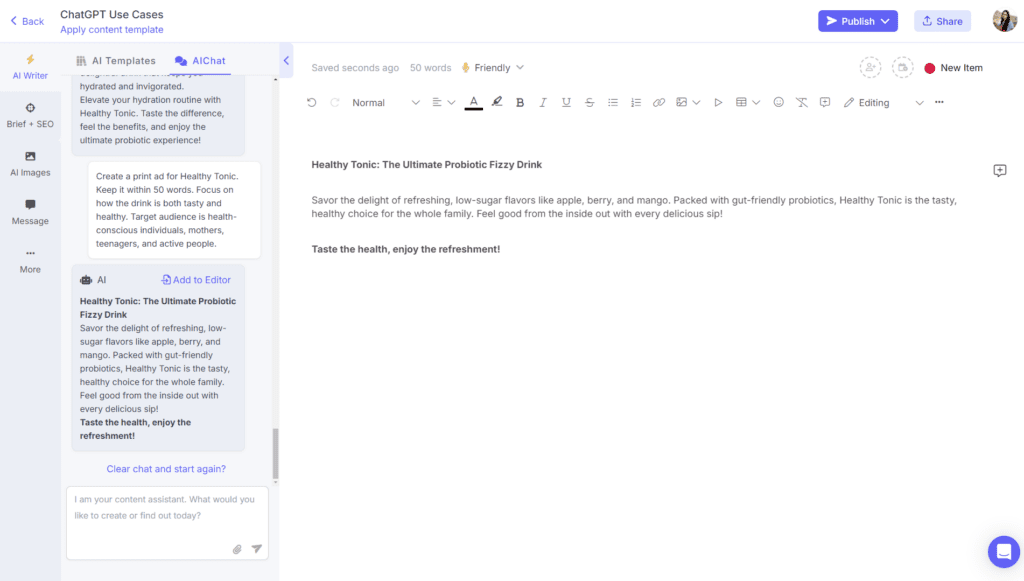
Task: Click the Share button
Action: [x=942, y=21]
